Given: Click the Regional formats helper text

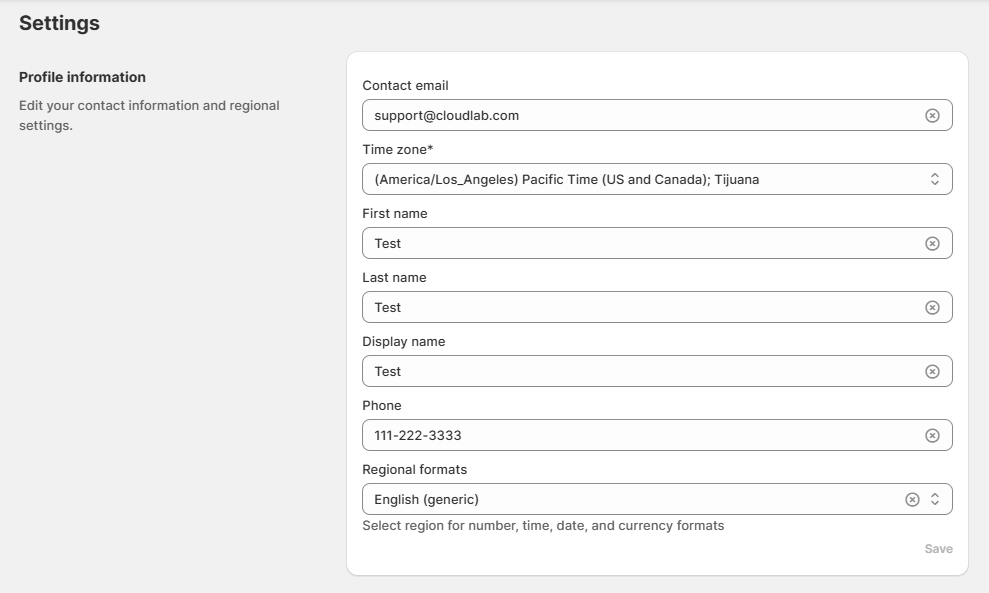Looking at the screenshot, I should [543, 525].
